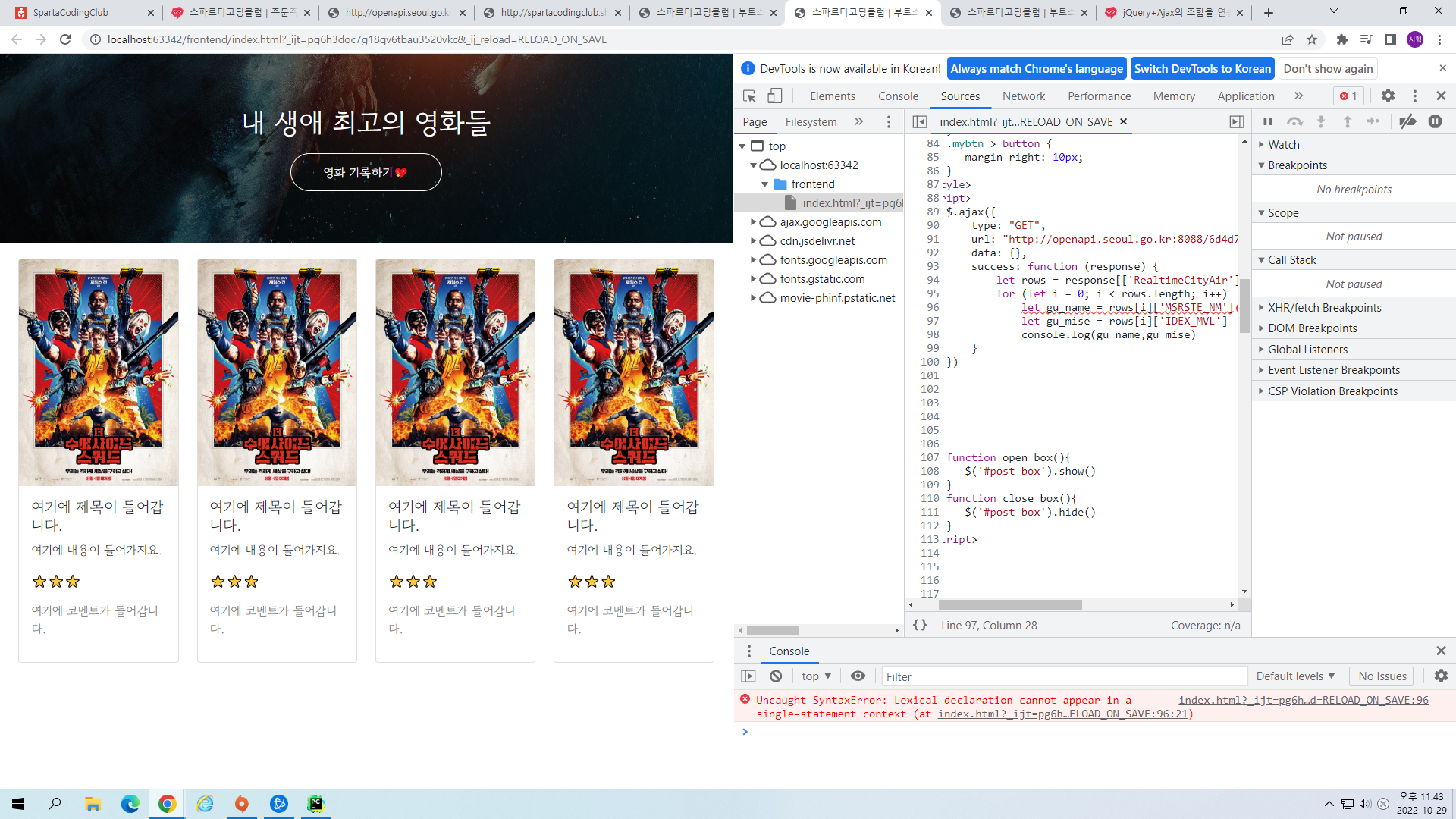The image size is (1456, 819).
Task: Show more DevTools tabs chevron
Action: pyautogui.click(x=1298, y=96)
